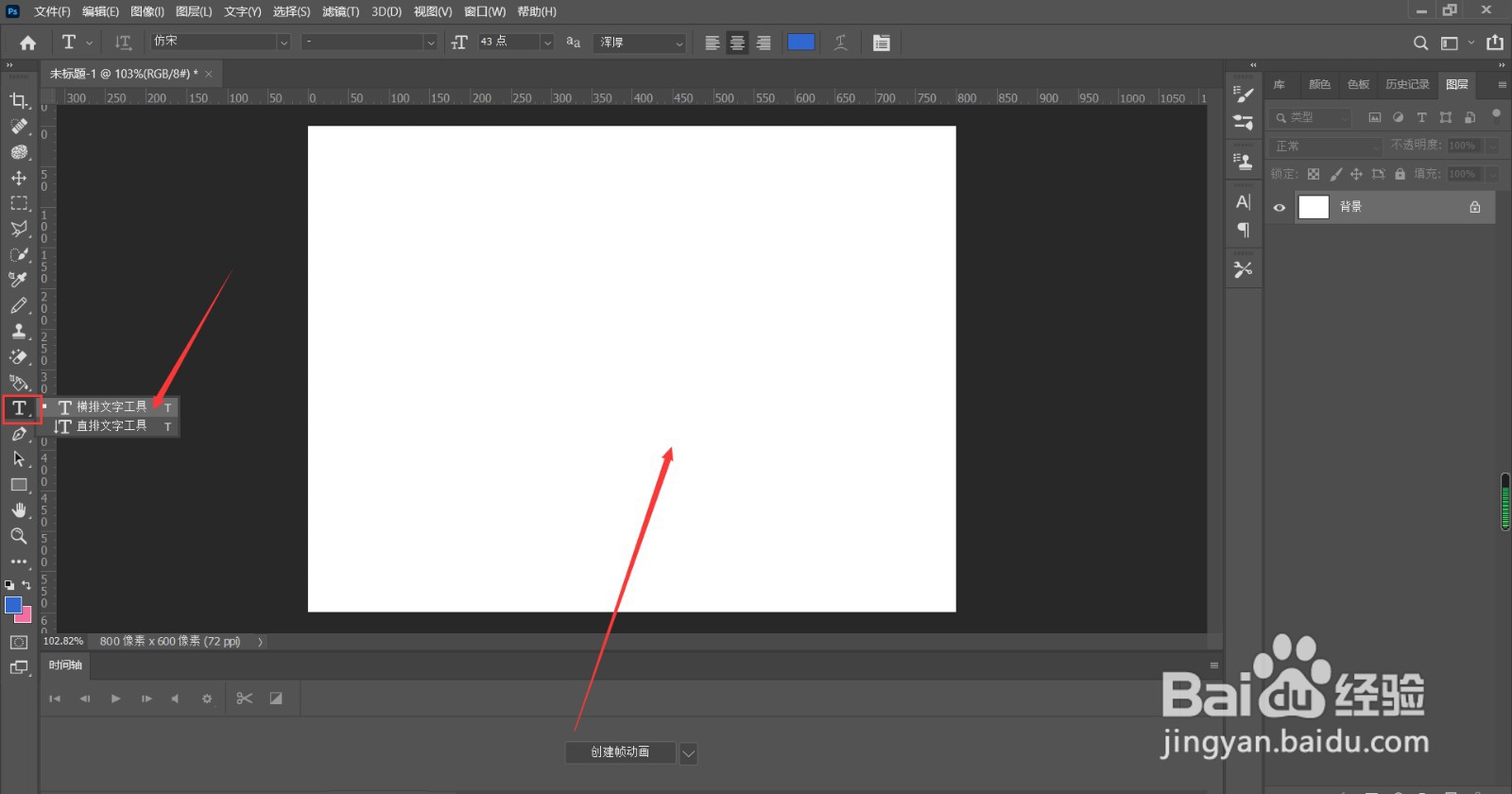Open the opacity 100% dropdown arrow
Image resolution: width=1512 pixels, height=794 pixels.
[x=1492, y=146]
